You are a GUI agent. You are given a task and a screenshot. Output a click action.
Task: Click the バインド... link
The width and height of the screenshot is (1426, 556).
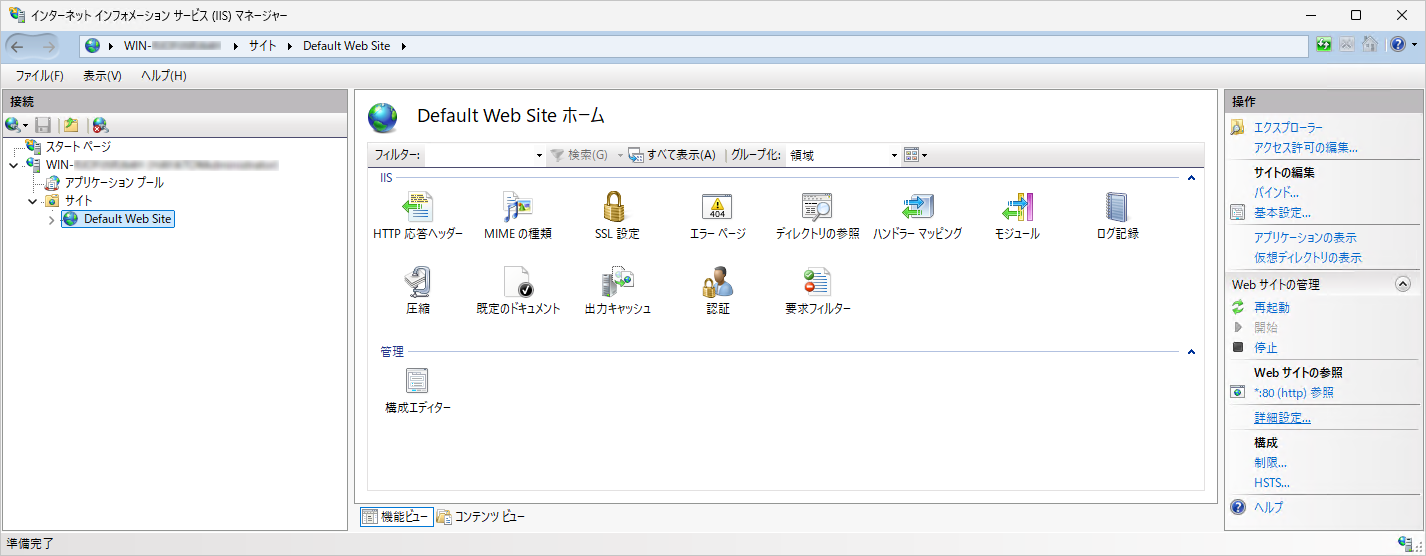1276,193
